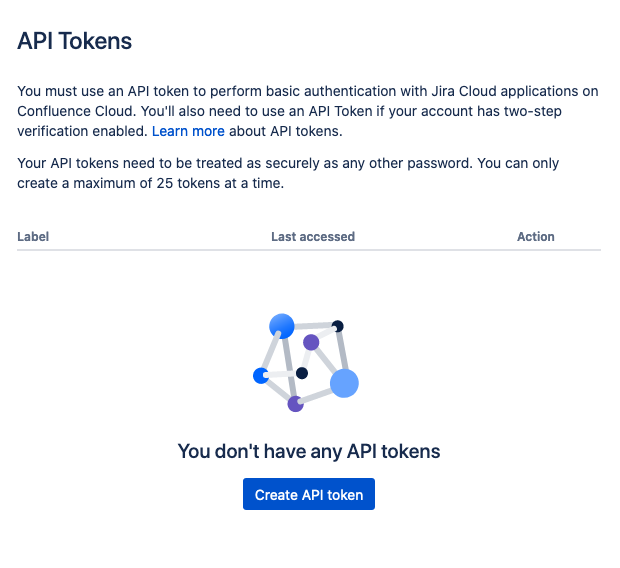Click the dark navy node at top right

(x=337, y=326)
